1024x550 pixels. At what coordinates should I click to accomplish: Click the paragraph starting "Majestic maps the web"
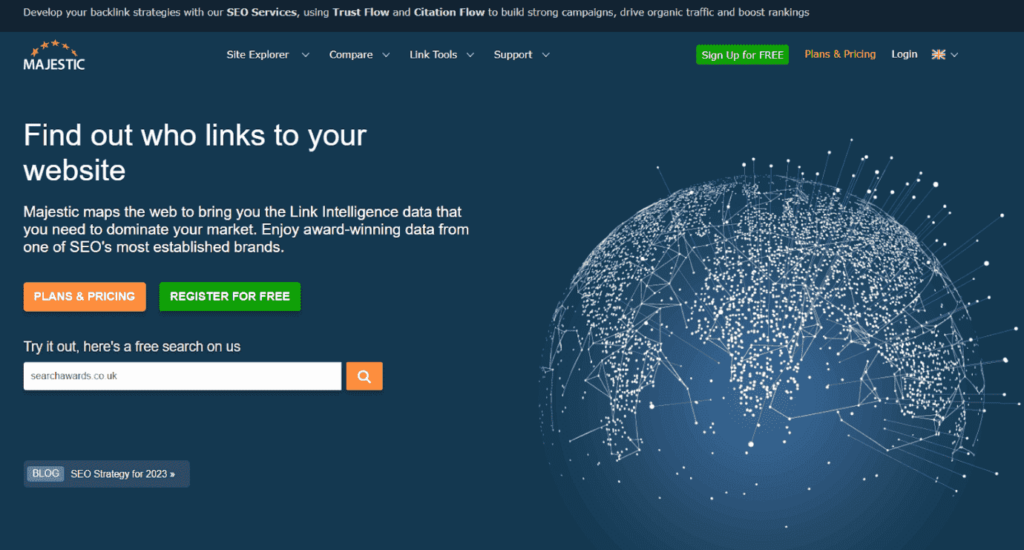[x=246, y=229]
